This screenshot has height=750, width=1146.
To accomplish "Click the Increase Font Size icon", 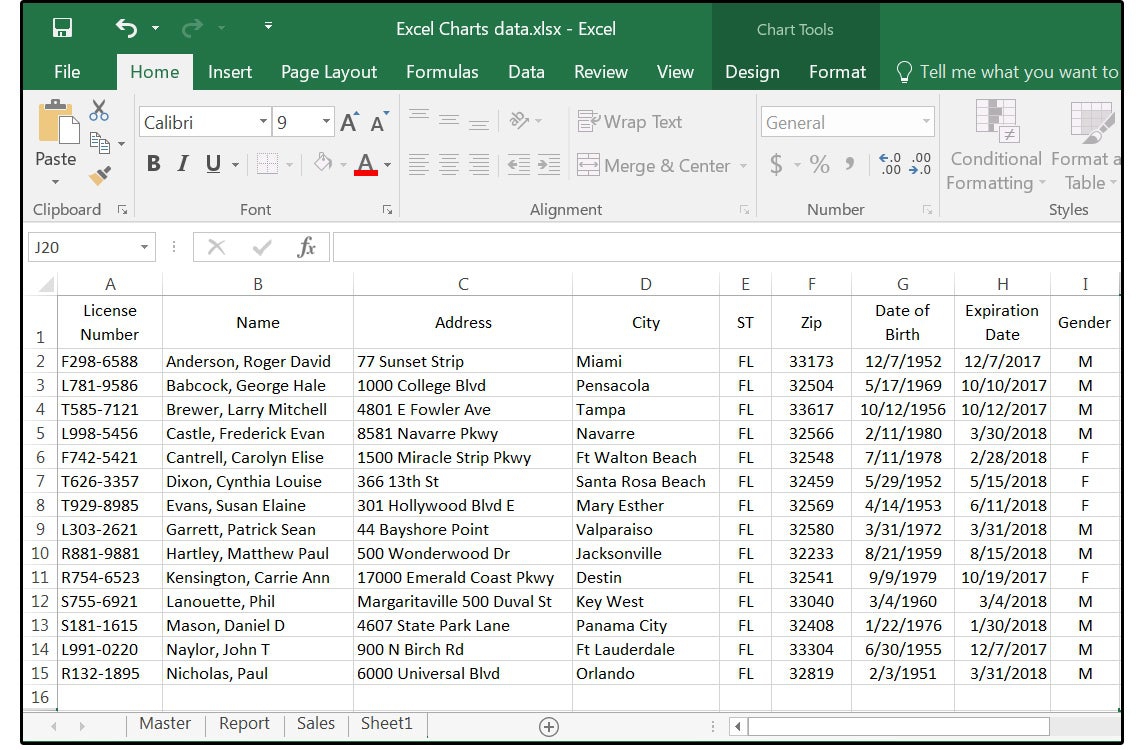I will pos(349,123).
